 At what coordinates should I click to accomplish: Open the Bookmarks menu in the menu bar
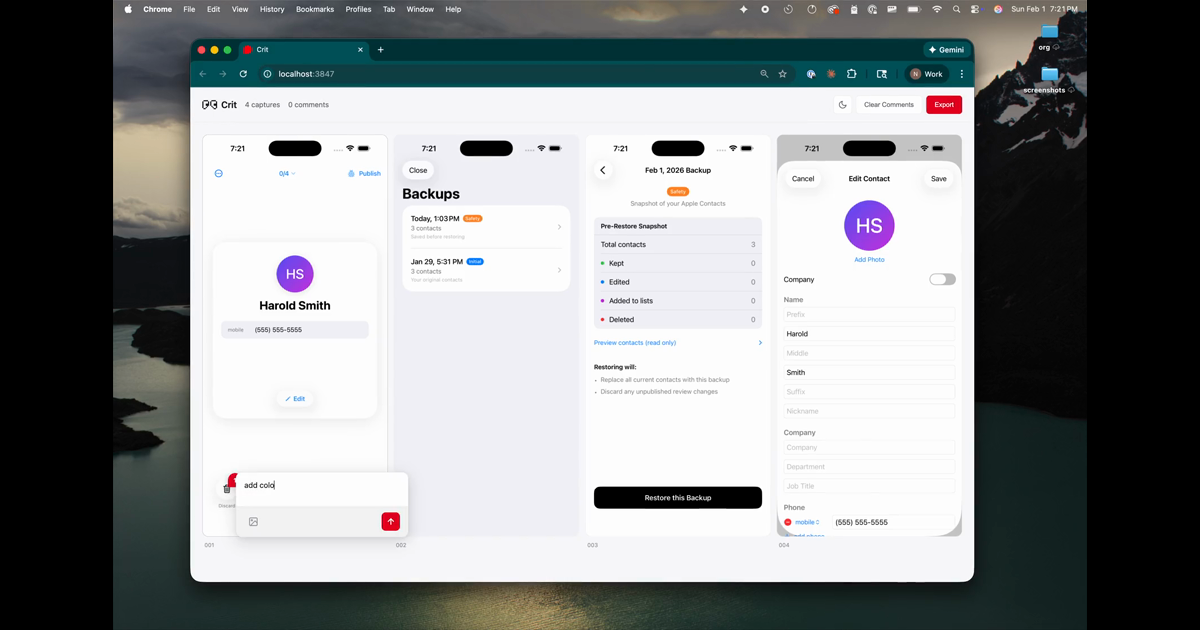click(314, 9)
